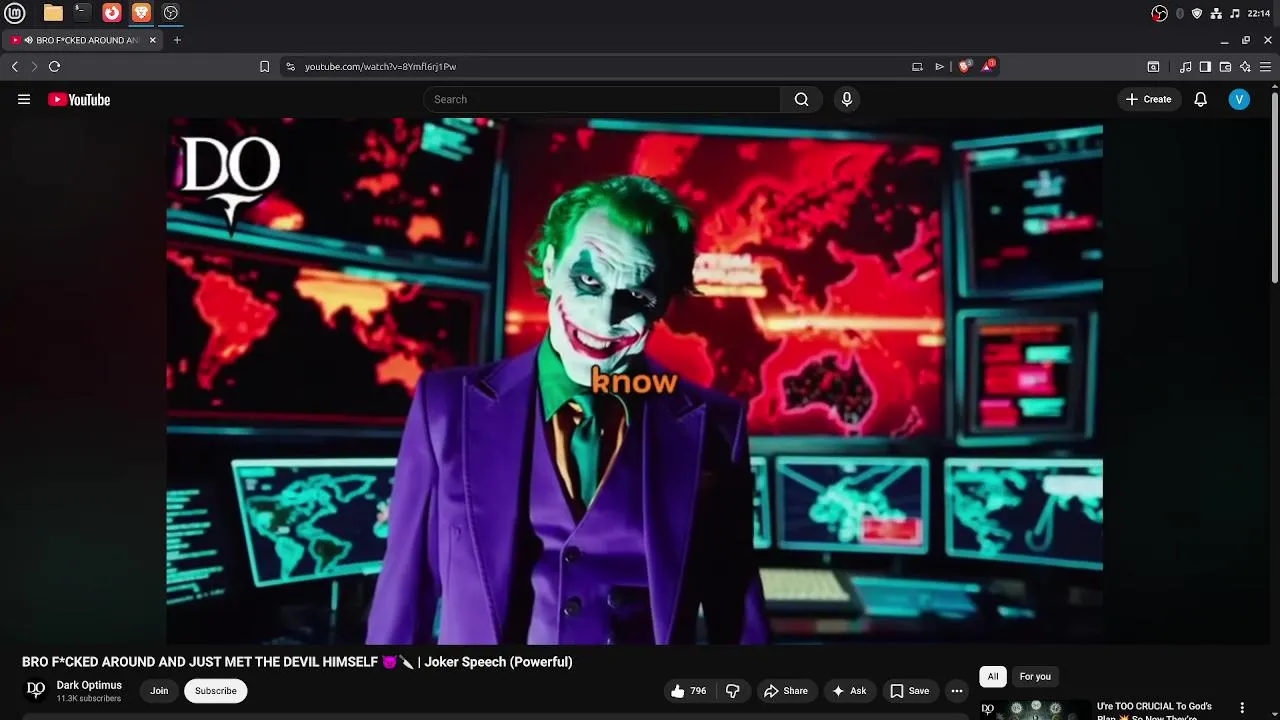The image size is (1280, 720).
Task: Switch to Brave browser in the taskbar
Action: 141,13
